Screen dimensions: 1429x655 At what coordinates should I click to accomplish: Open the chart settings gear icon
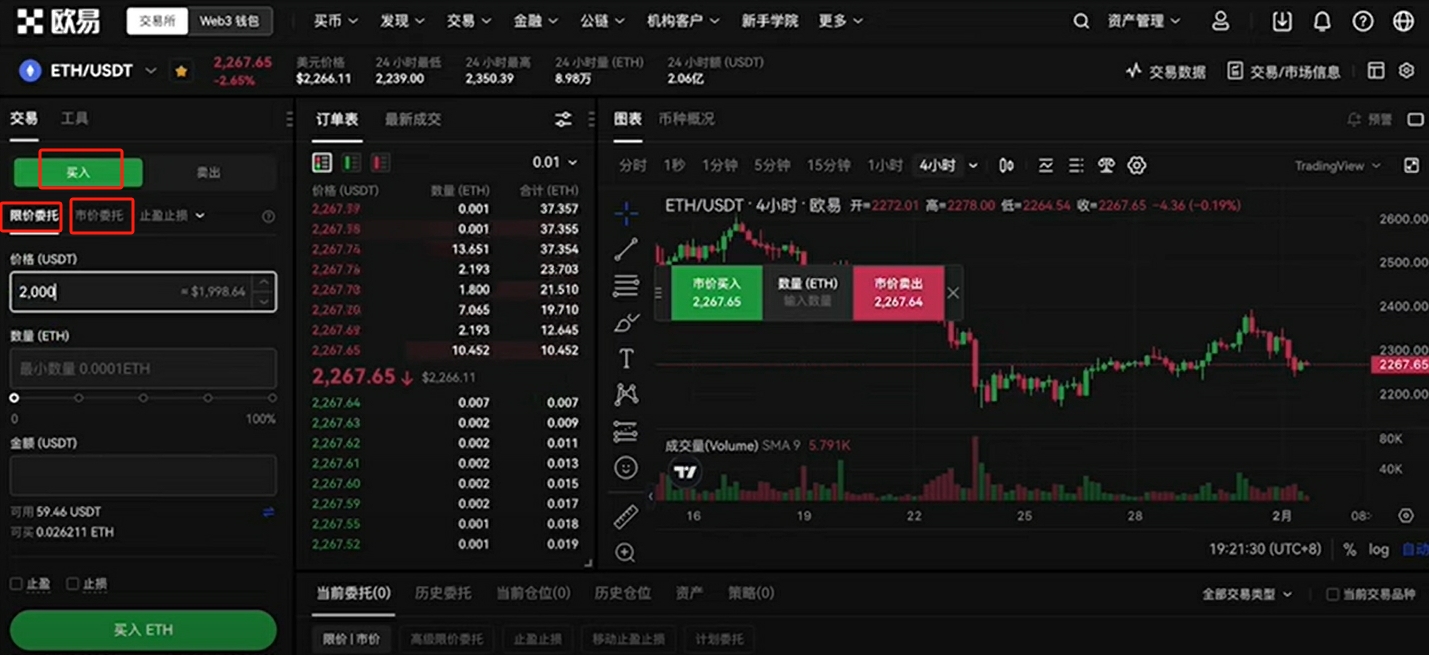(x=1137, y=166)
